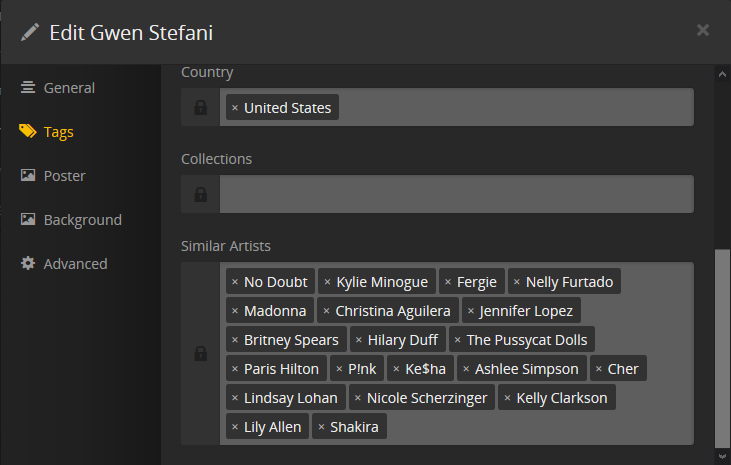731x465 pixels.
Task: Toggle the Collections field lock
Action: pyautogui.click(x=201, y=194)
